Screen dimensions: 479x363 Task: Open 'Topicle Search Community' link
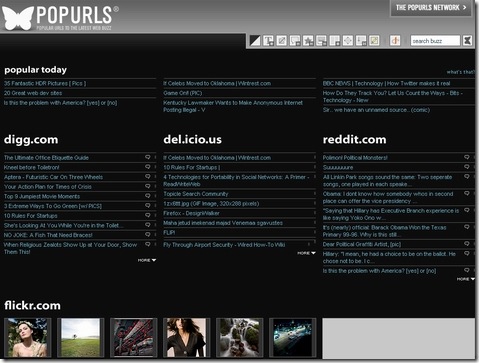(x=196, y=194)
